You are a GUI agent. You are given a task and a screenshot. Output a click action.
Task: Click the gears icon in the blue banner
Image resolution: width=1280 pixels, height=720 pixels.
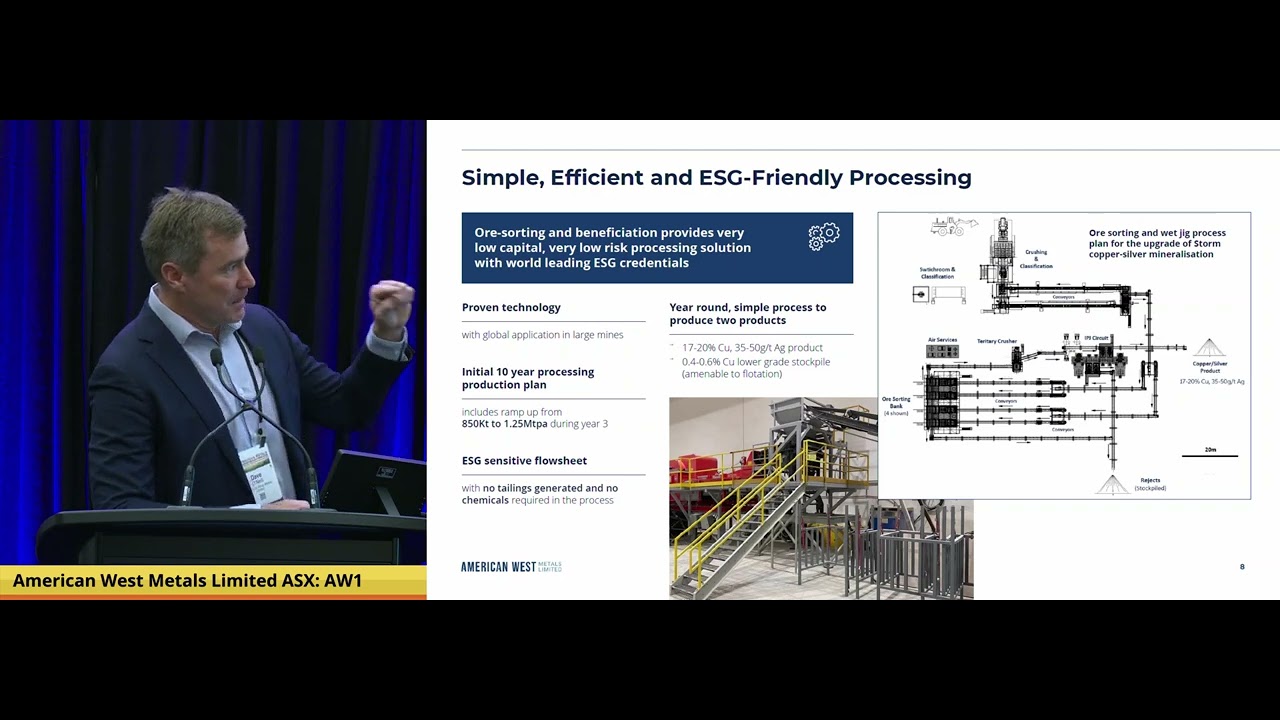point(824,237)
